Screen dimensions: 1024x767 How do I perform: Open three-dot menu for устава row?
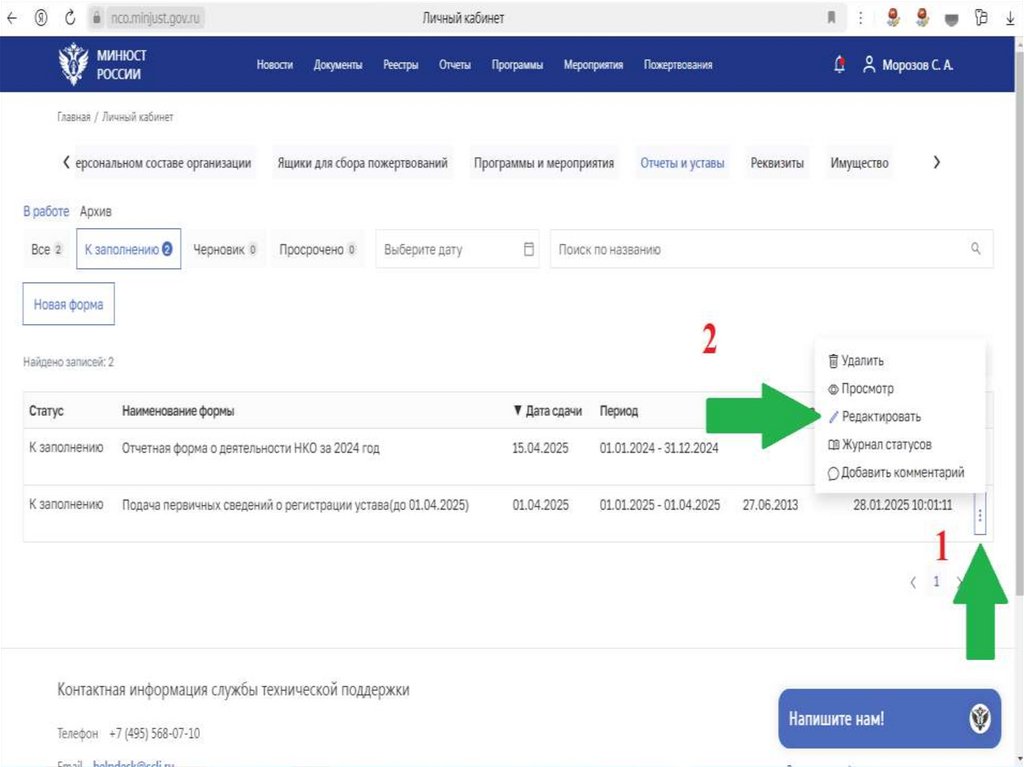pos(980,515)
